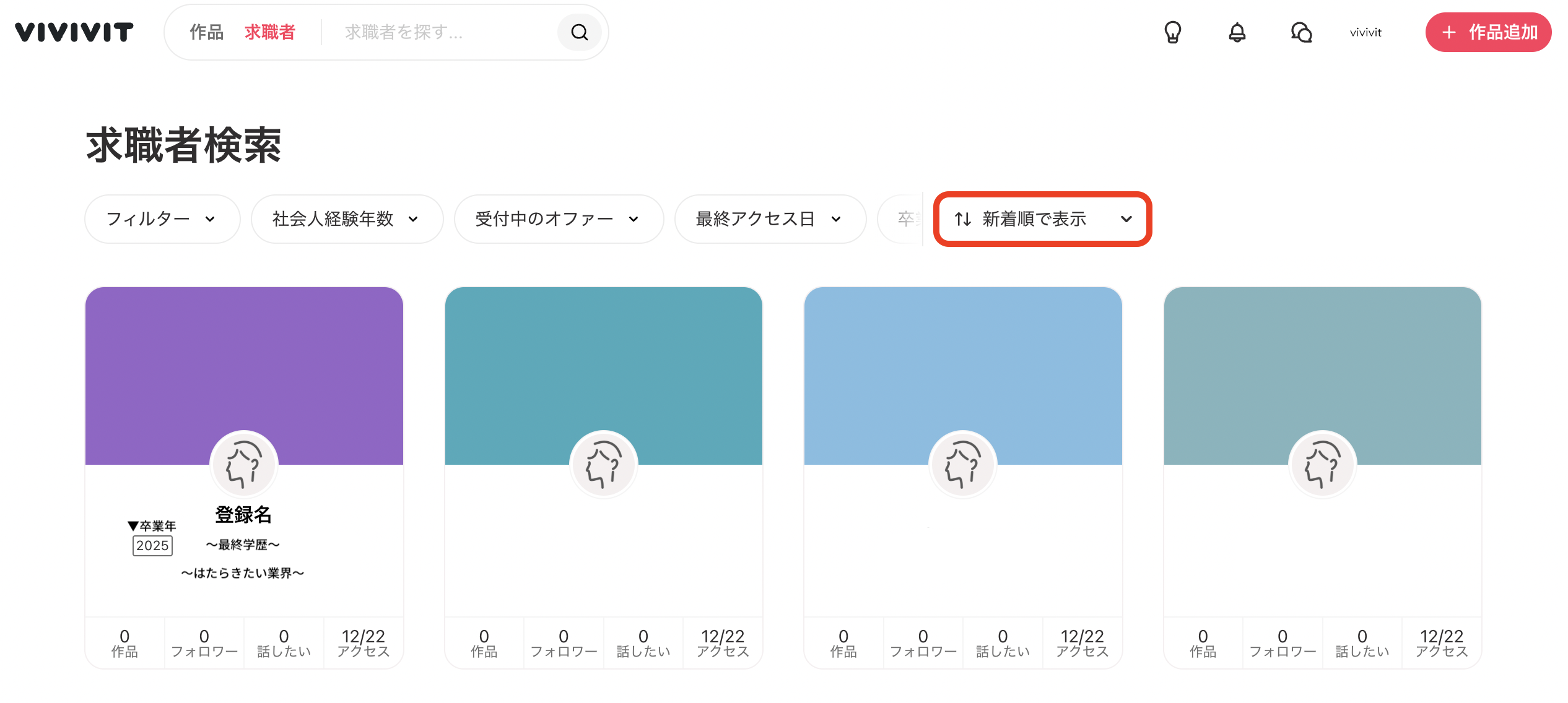Click the 2025 graduation year label

click(152, 545)
